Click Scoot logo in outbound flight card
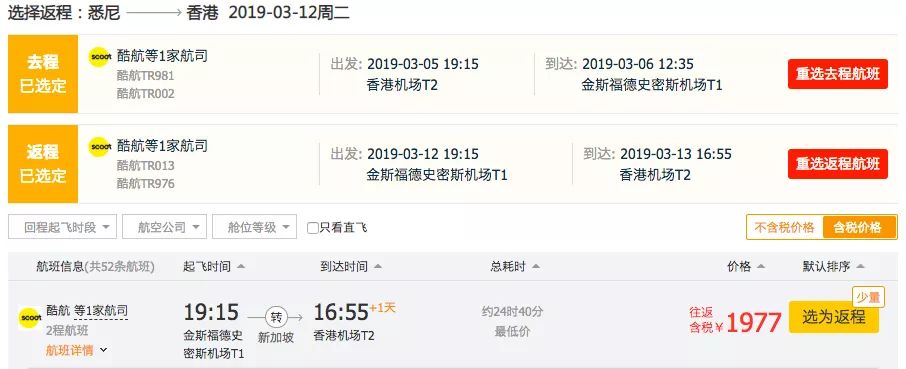This screenshot has width=906, height=369. point(100,57)
